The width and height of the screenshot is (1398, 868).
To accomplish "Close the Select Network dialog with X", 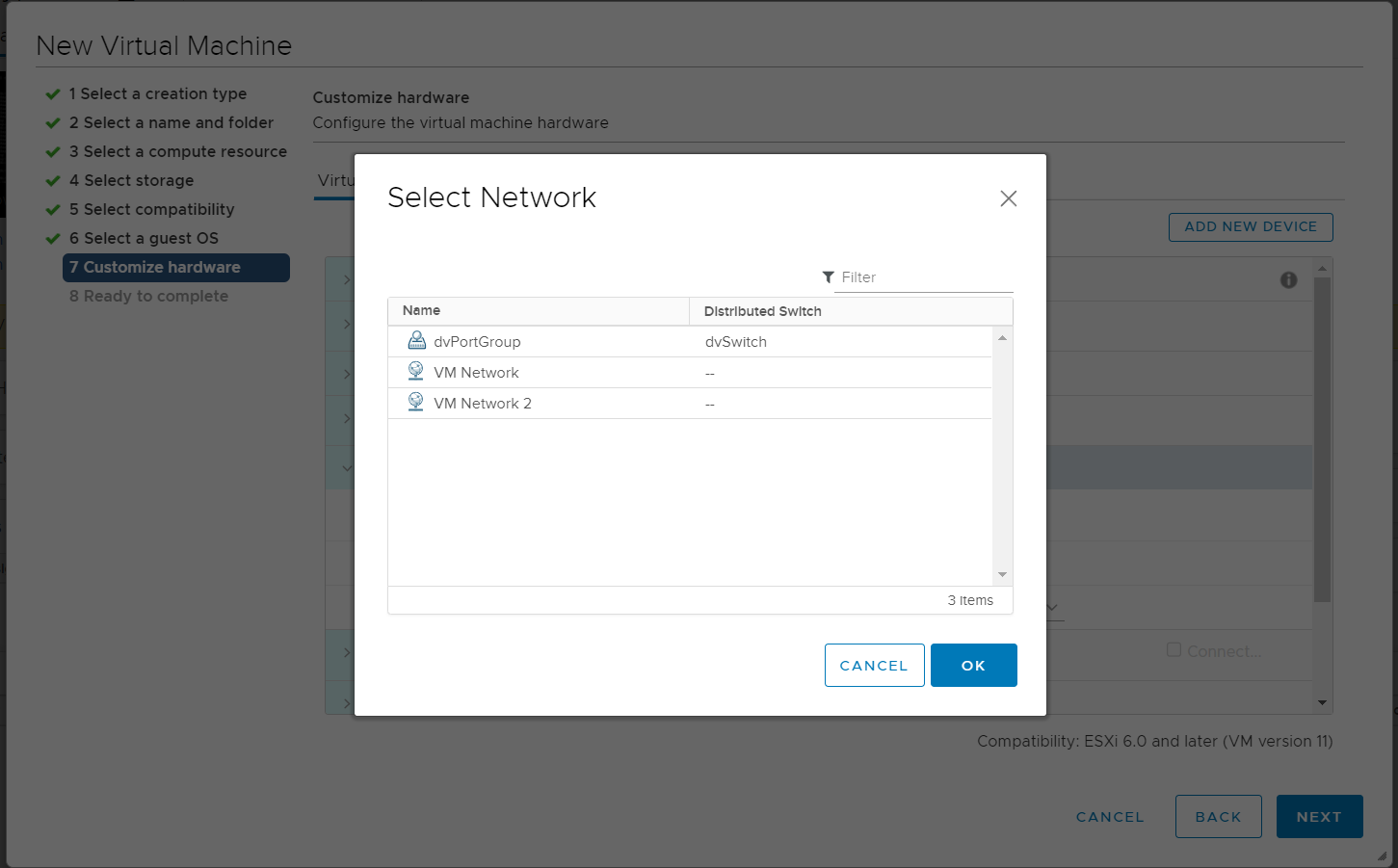I will [x=1008, y=198].
